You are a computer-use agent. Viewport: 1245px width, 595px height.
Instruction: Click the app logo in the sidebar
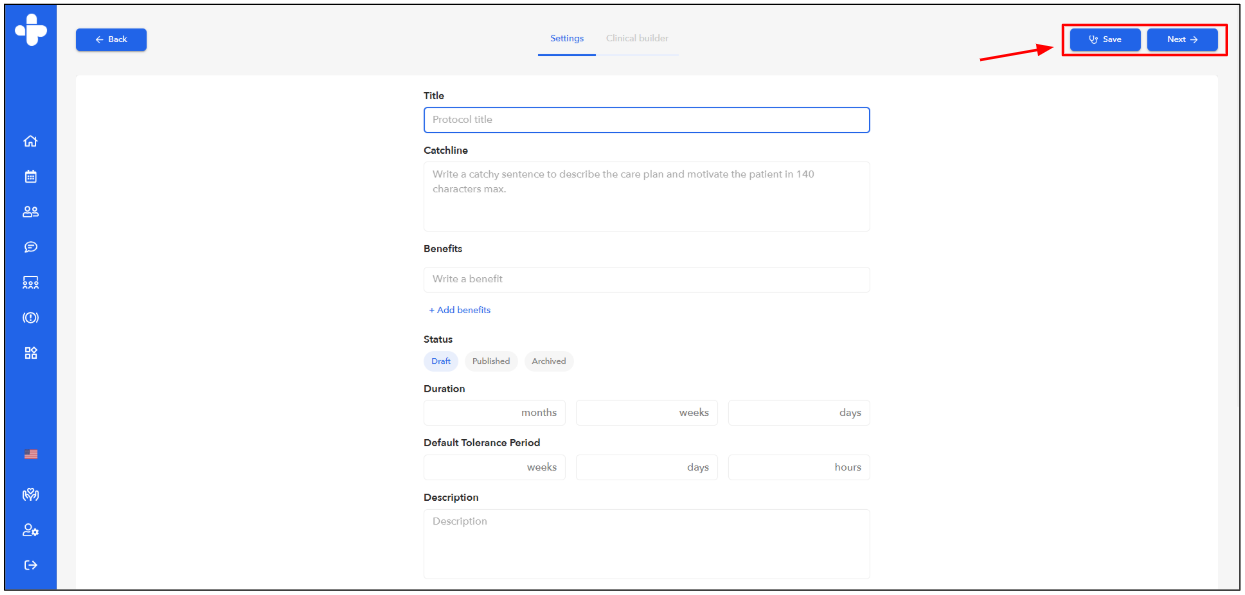click(30, 29)
